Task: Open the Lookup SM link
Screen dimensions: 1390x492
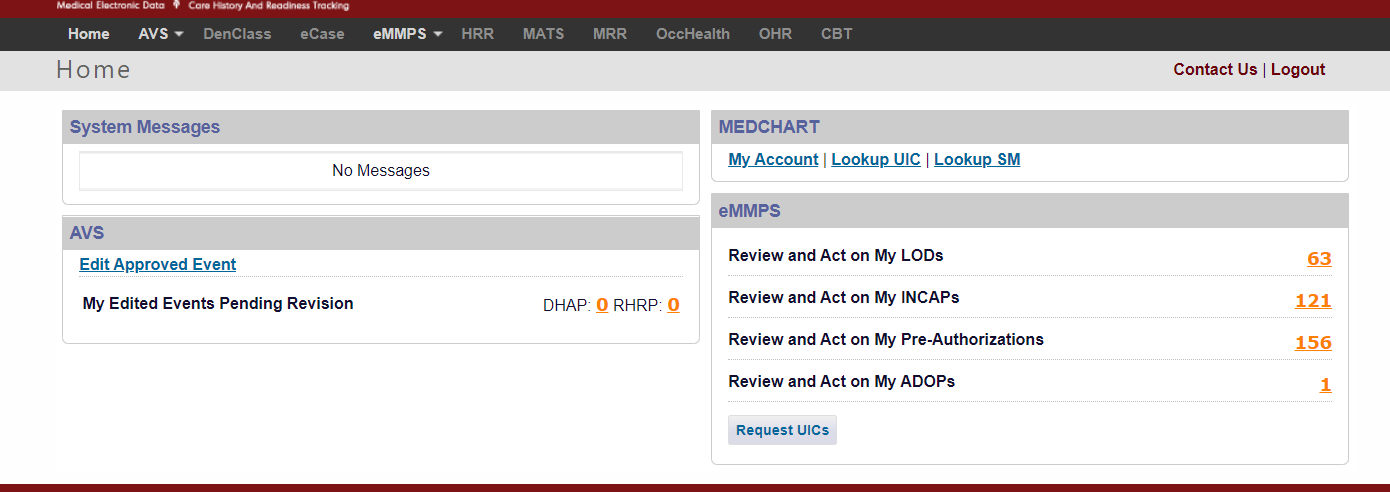Action: pos(977,160)
